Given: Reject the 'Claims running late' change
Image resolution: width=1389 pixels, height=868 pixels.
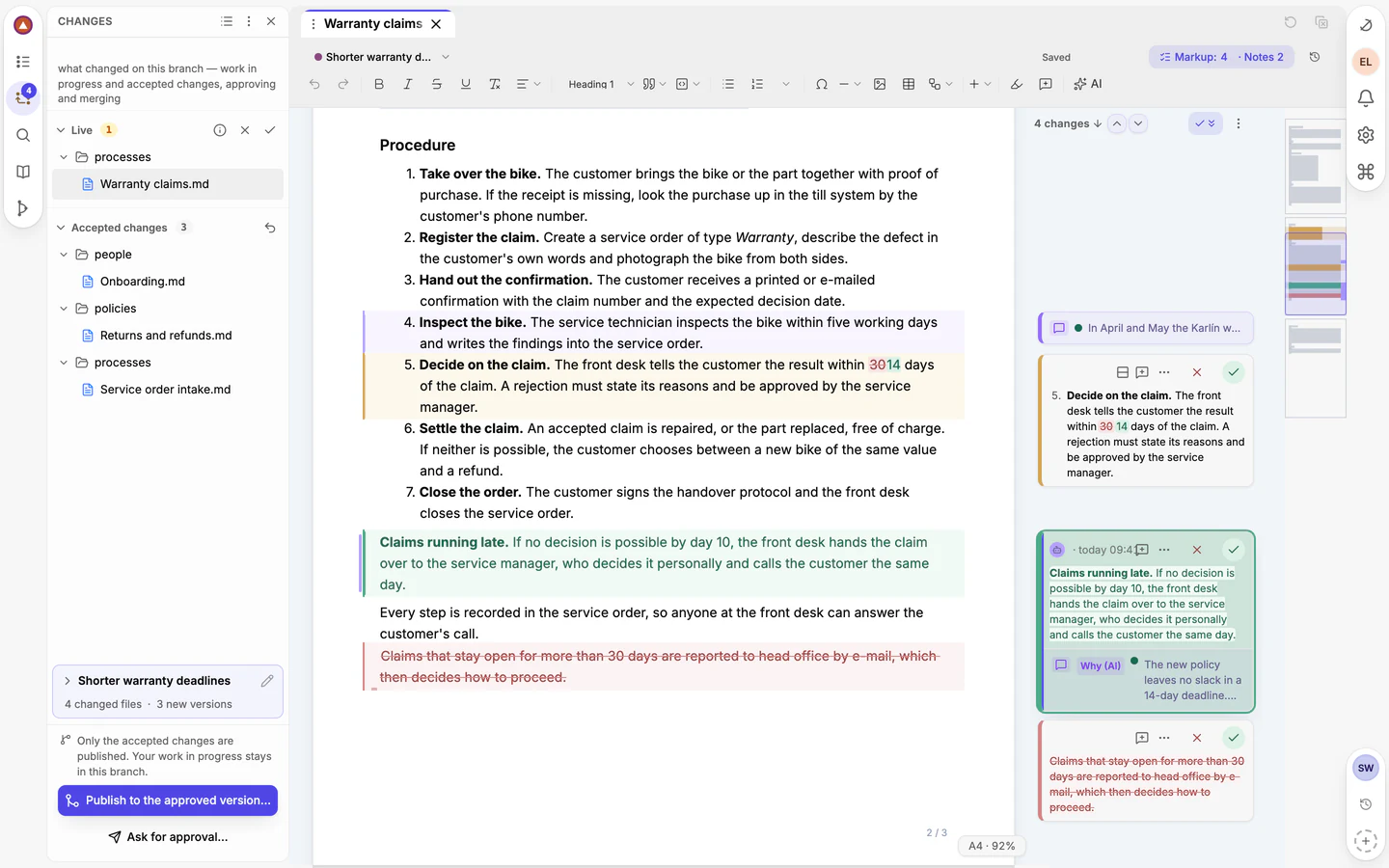Looking at the screenshot, I should point(1197,550).
